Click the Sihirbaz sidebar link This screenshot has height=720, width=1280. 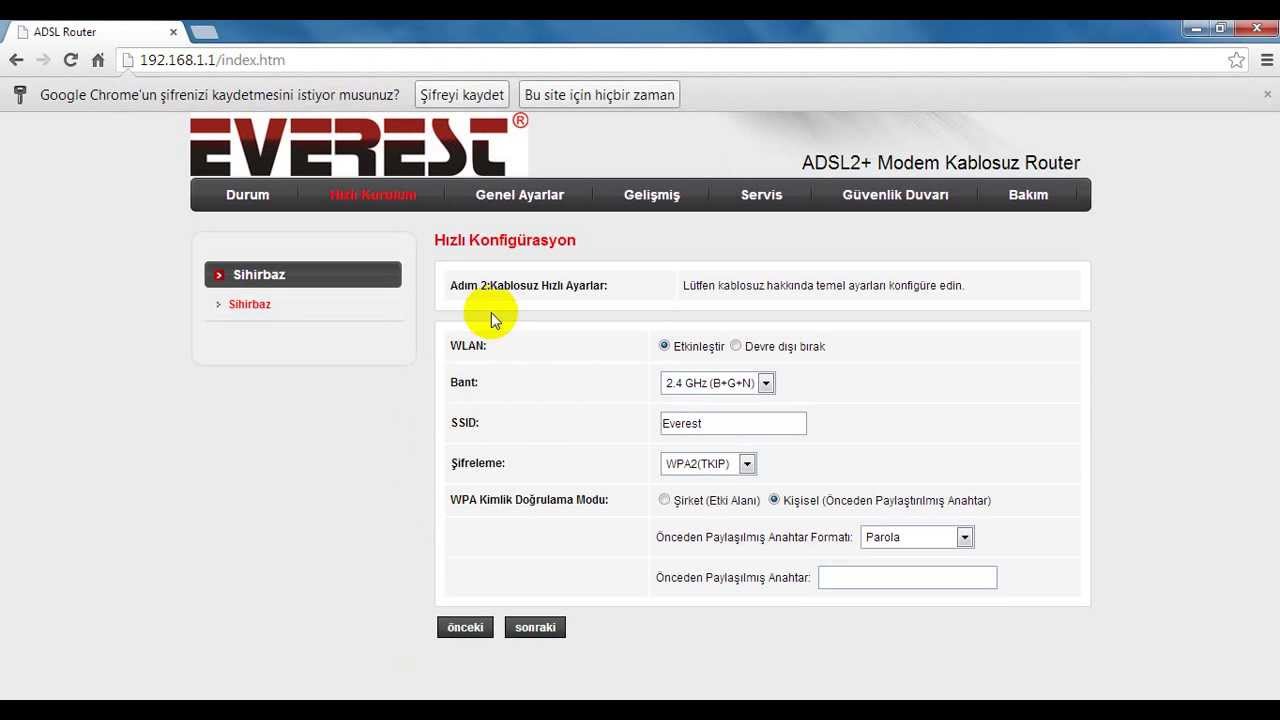coord(250,304)
